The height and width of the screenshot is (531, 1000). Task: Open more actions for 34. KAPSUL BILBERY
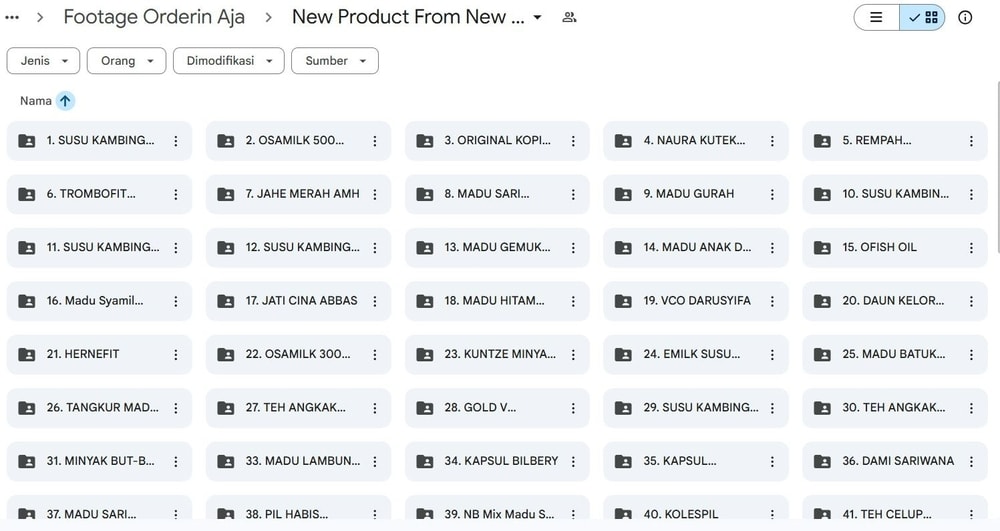coord(573,462)
